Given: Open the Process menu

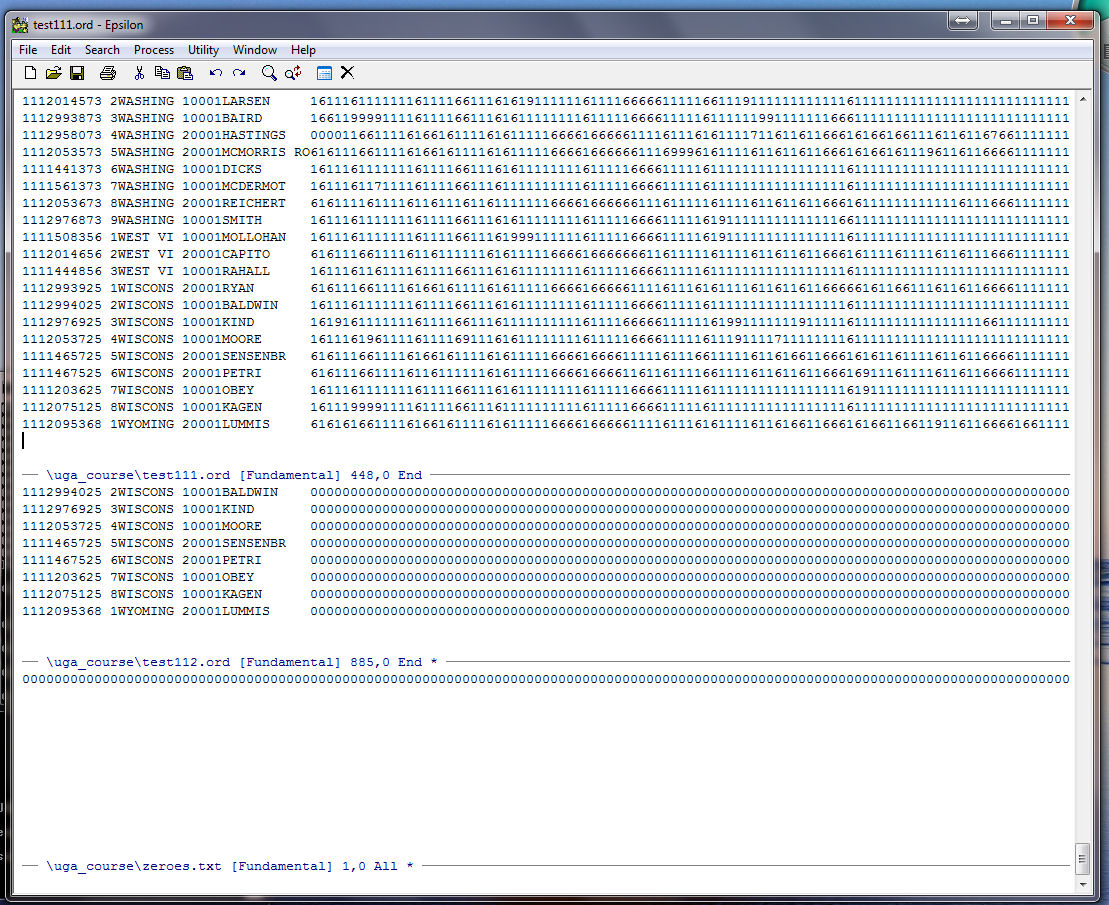Looking at the screenshot, I should coord(153,50).
